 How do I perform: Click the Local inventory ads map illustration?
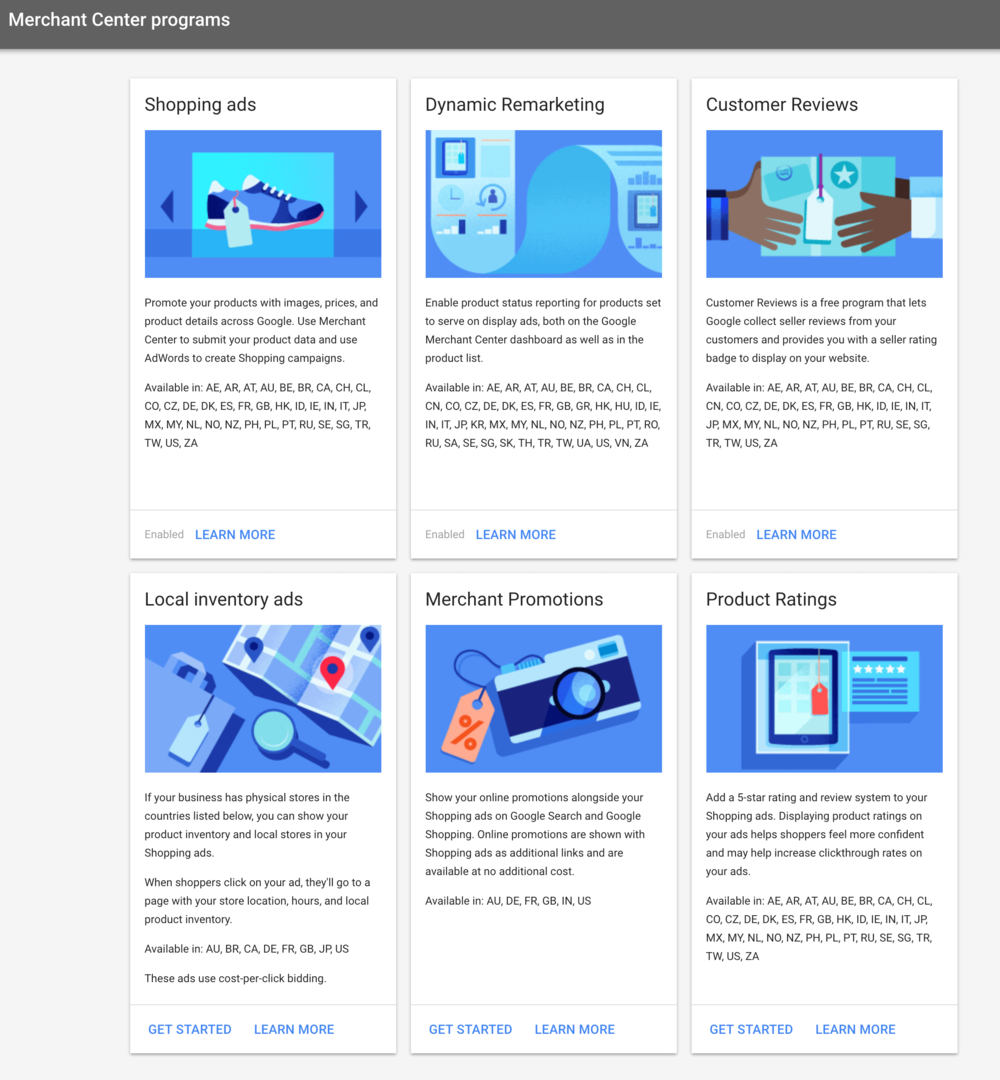point(262,698)
